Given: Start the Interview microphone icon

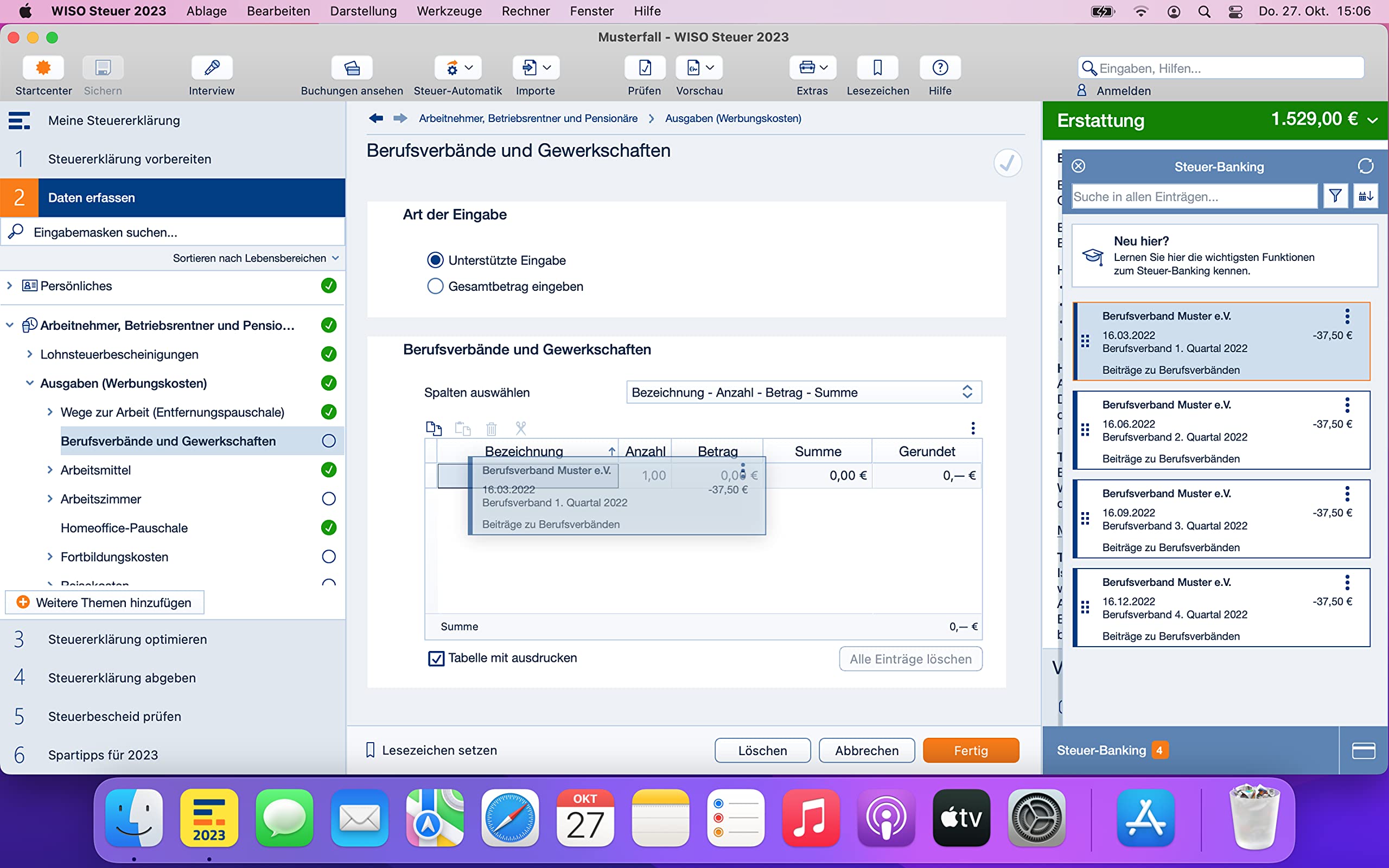Looking at the screenshot, I should coord(212,68).
